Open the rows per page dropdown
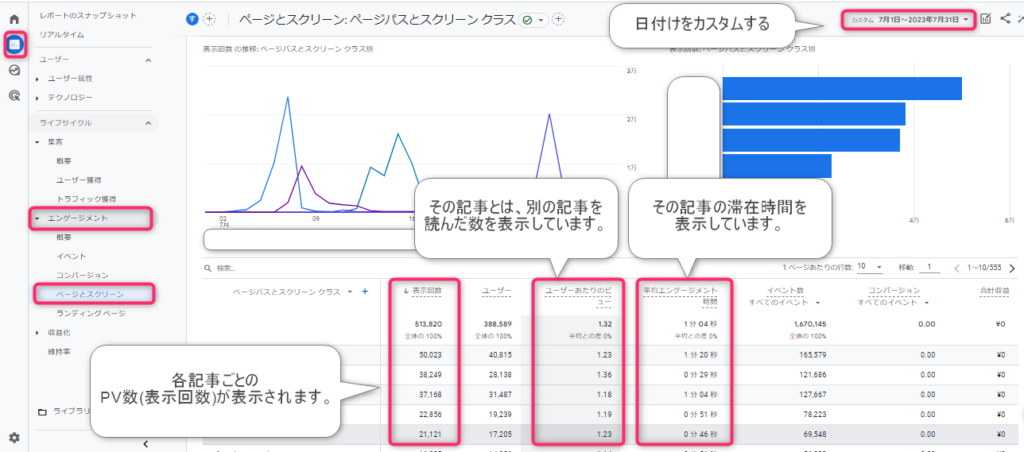1024x452 pixels. pyautogui.click(x=877, y=268)
